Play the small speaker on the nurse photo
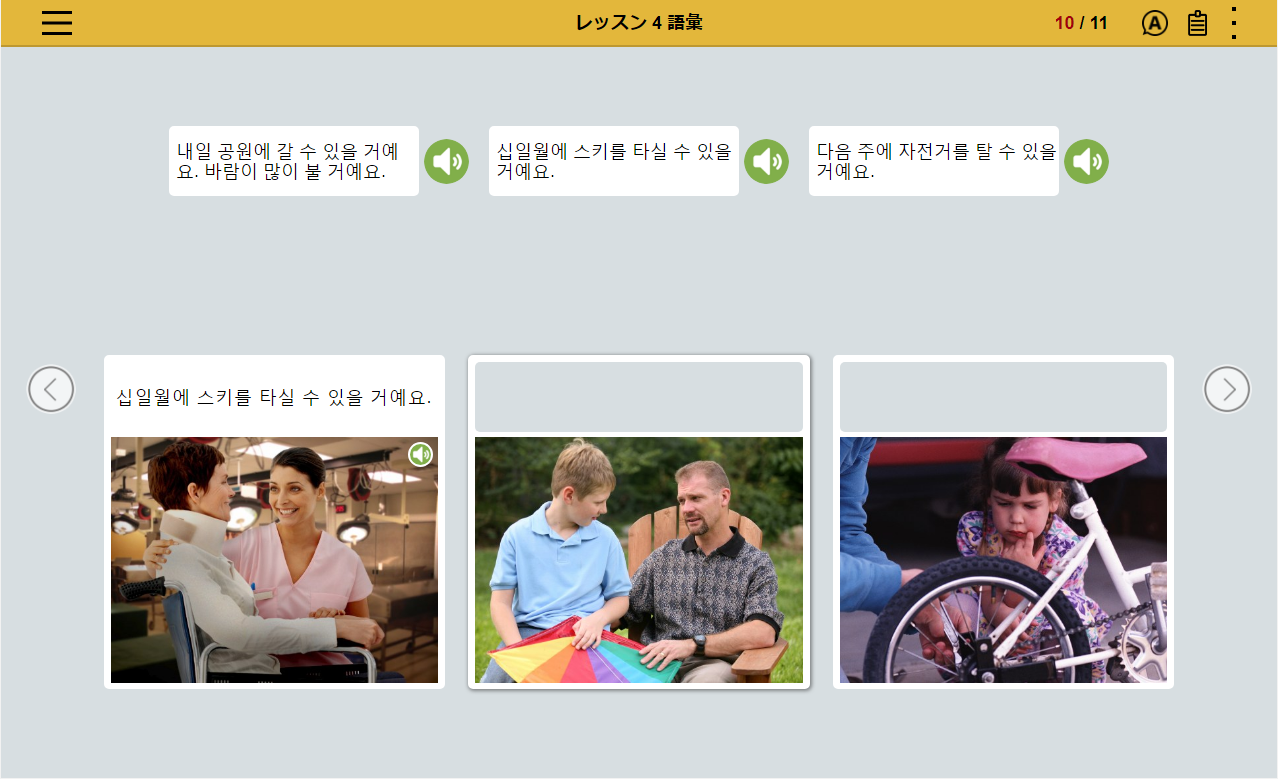Image resolution: width=1278 pixels, height=779 pixels. click(420, 455)
